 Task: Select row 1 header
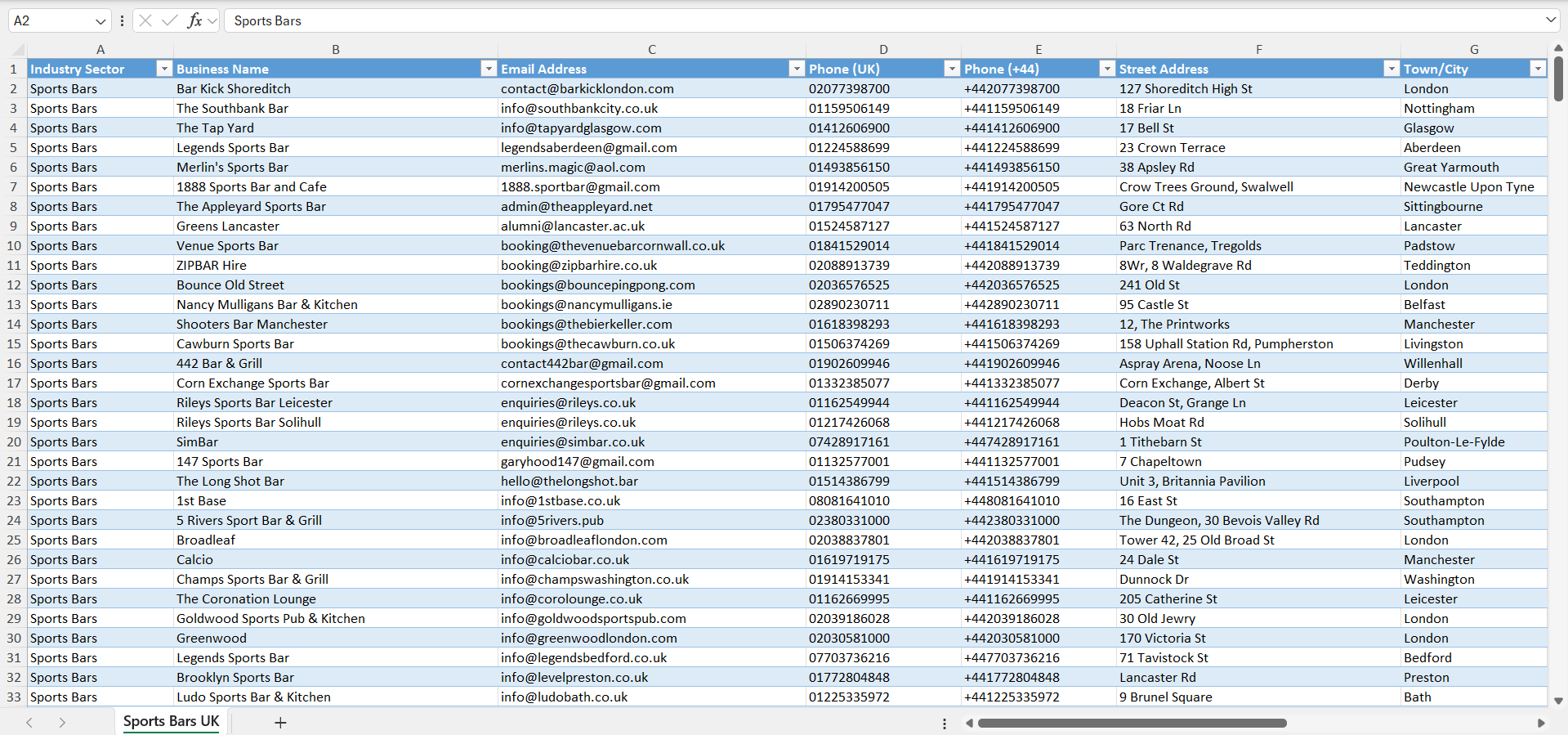pos(14,69)
